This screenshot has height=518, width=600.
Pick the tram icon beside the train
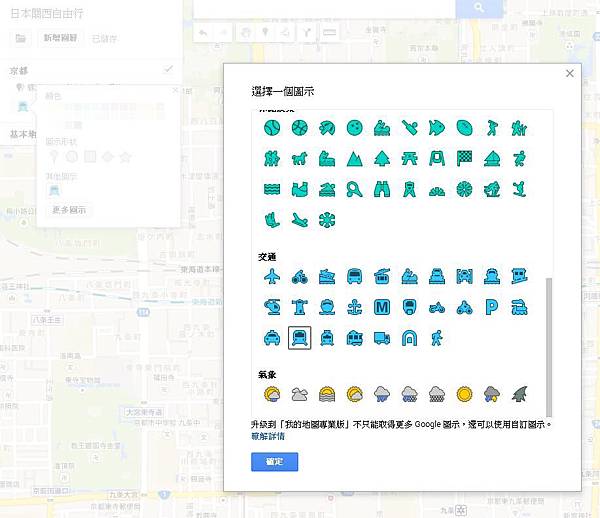[327, 338]
